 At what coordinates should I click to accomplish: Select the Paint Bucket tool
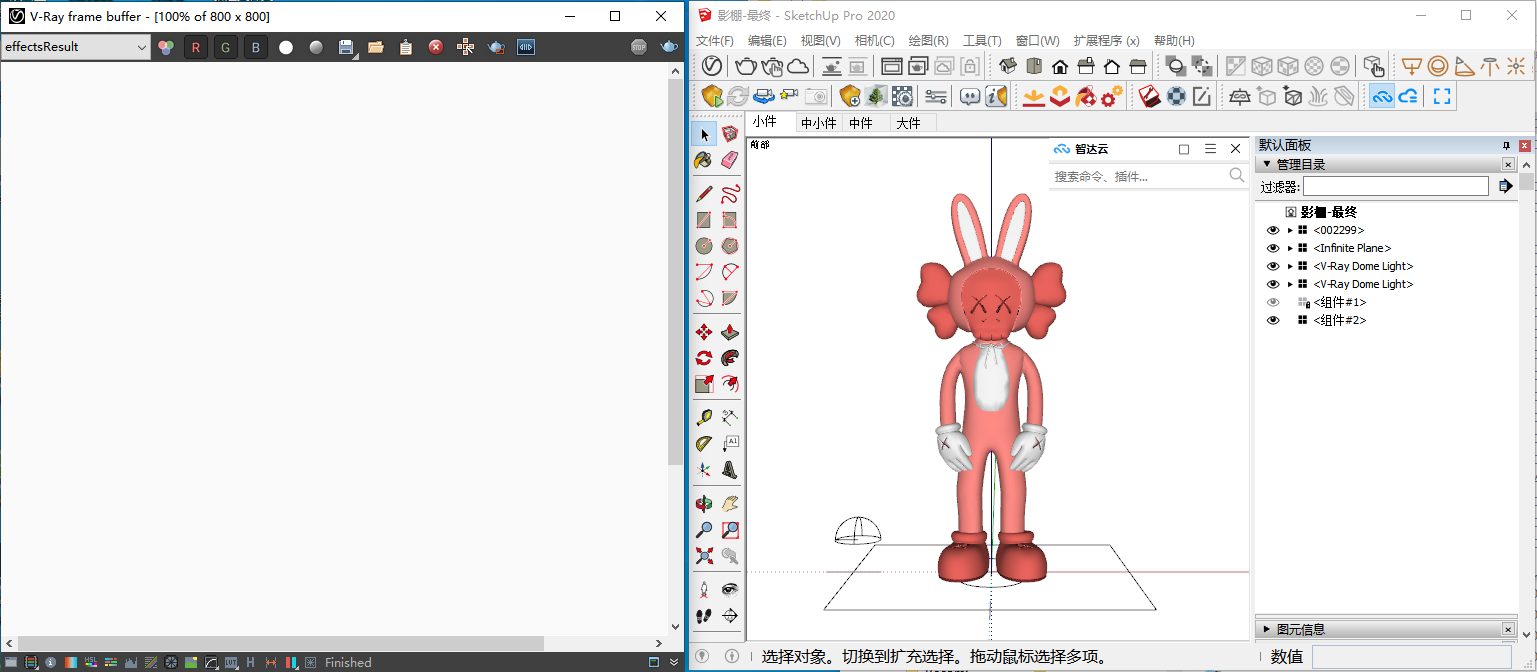(704, 160)
